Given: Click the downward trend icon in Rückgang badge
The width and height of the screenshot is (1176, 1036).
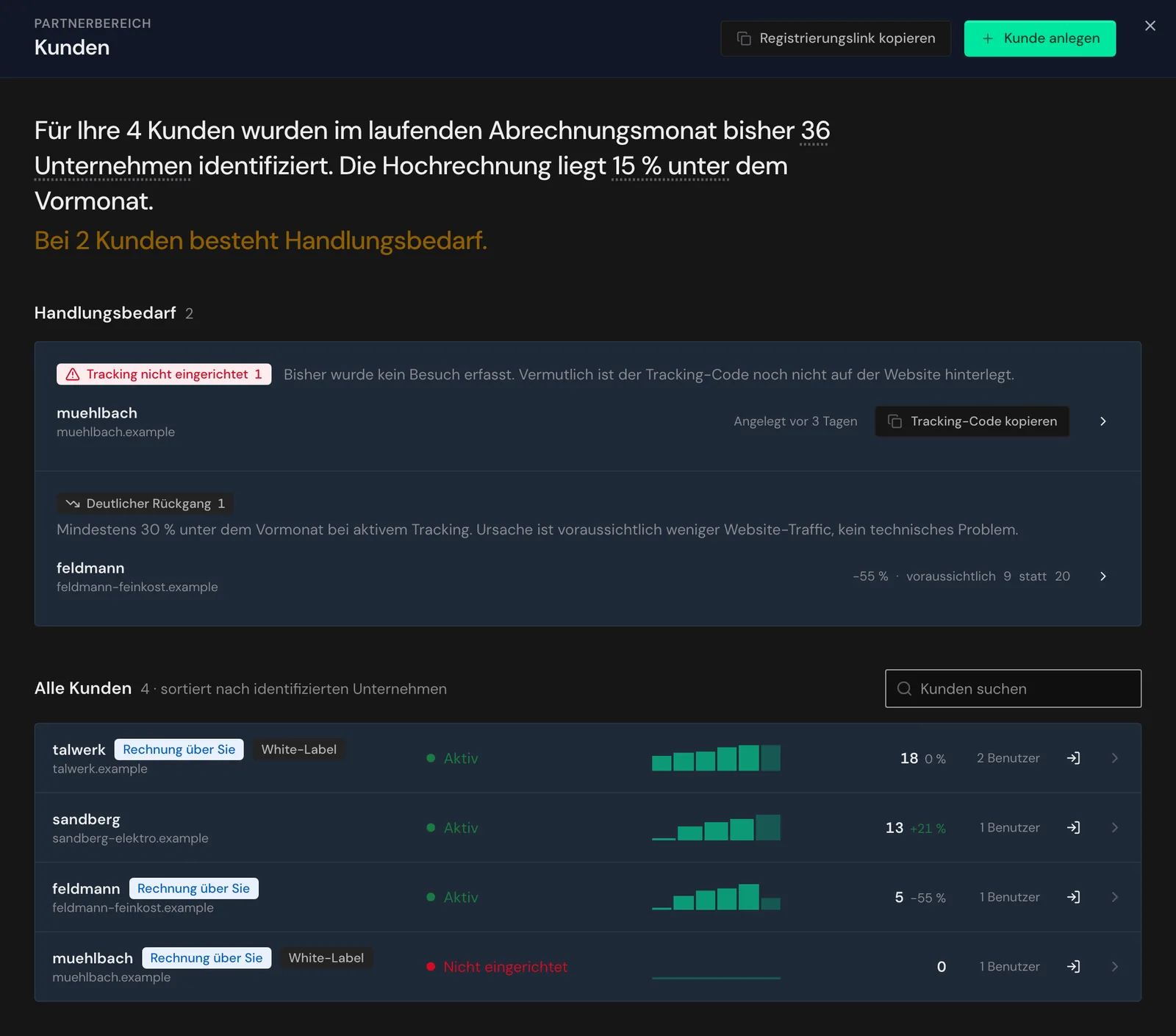Looking at the screenshot, I should tap(73, 504).
